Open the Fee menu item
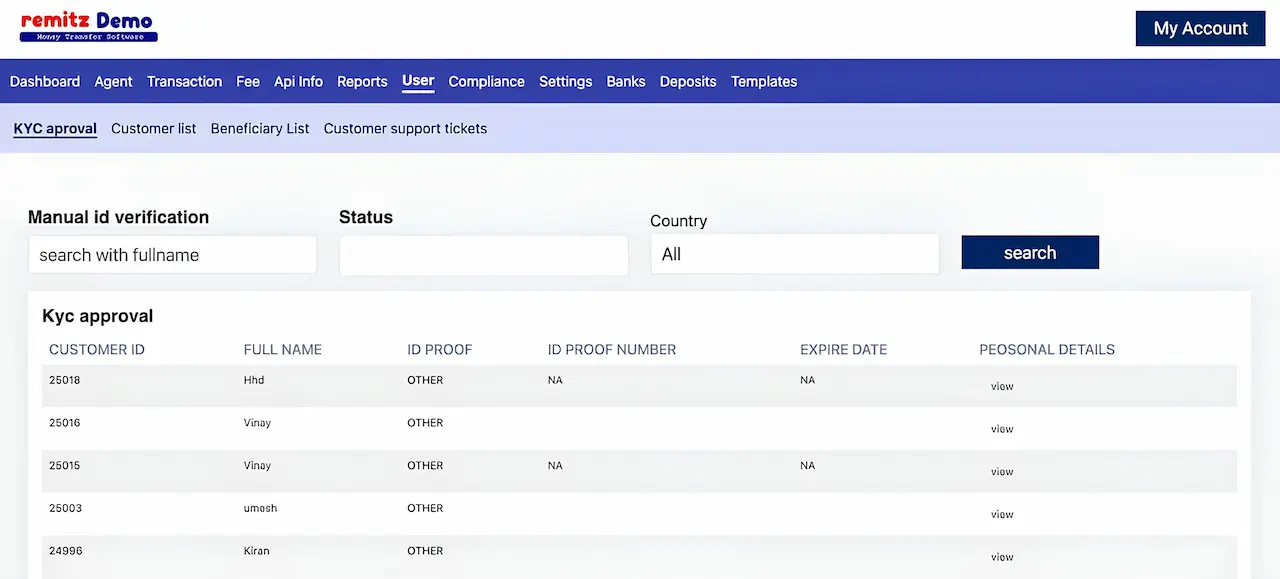 click(x=248, y=82)
